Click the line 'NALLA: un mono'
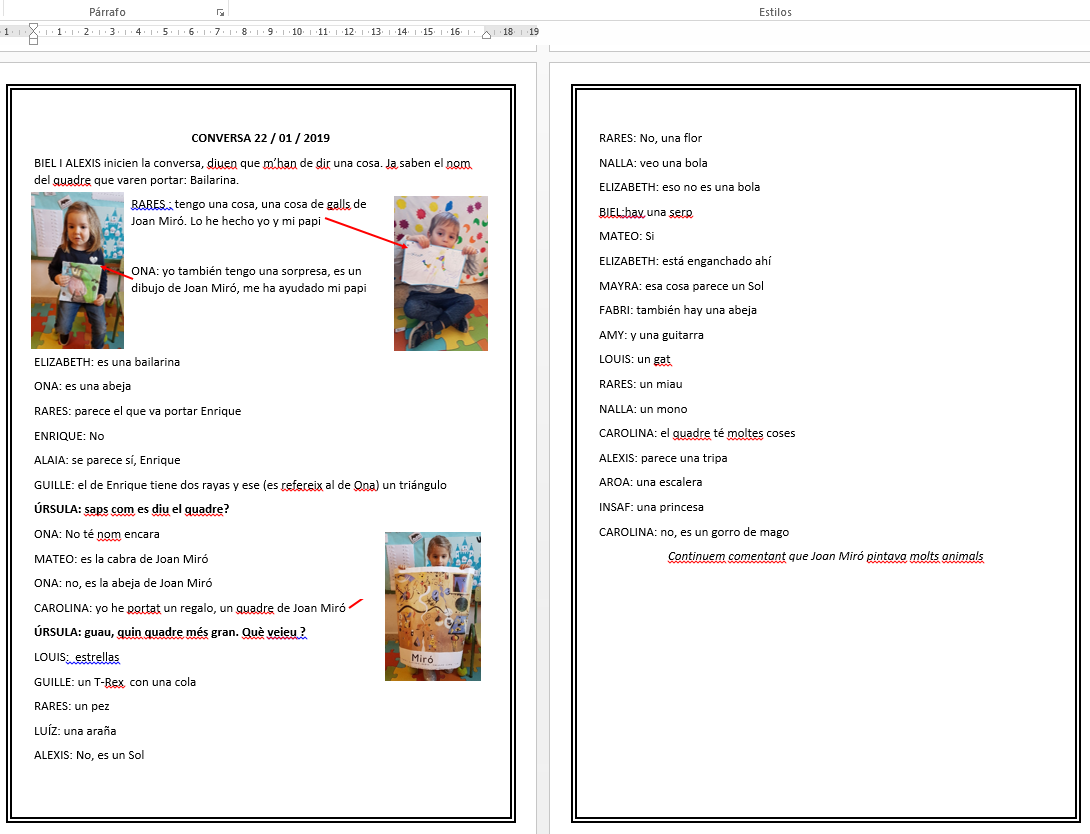Viewport: 1090px width, 834px height. tap(643, 409)
